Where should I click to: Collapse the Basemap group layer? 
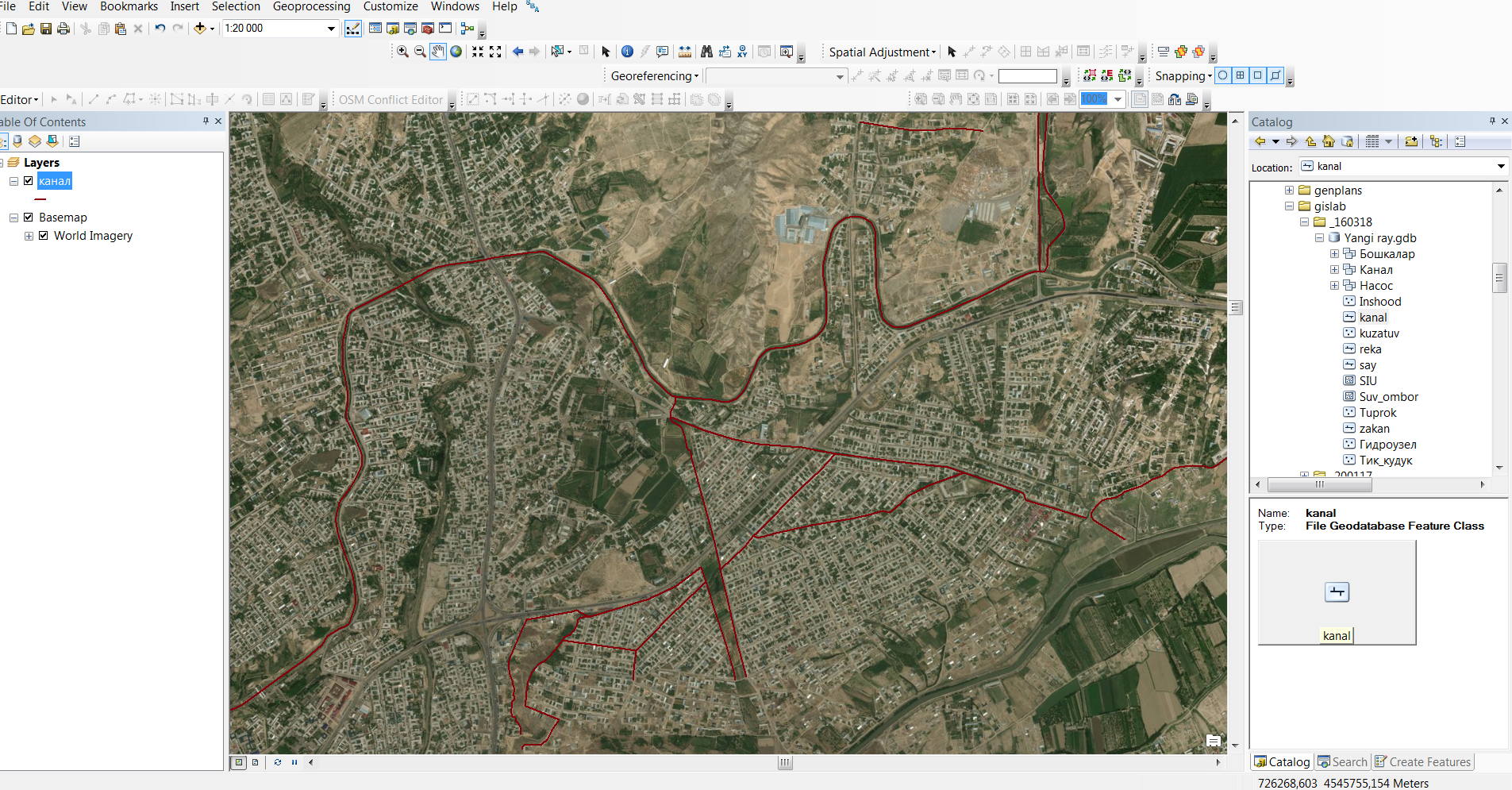tap(13, 218)
